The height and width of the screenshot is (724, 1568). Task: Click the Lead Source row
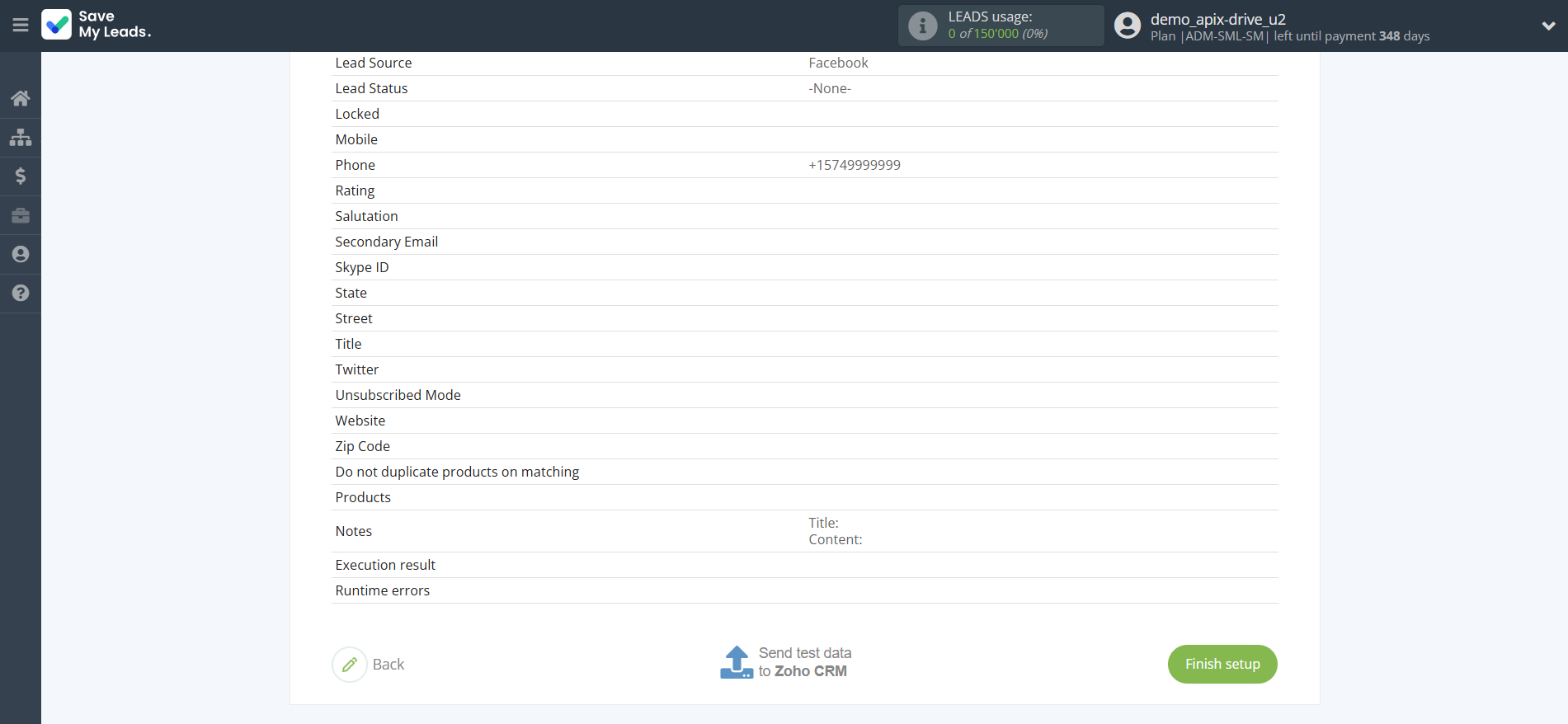click(804, 63)
